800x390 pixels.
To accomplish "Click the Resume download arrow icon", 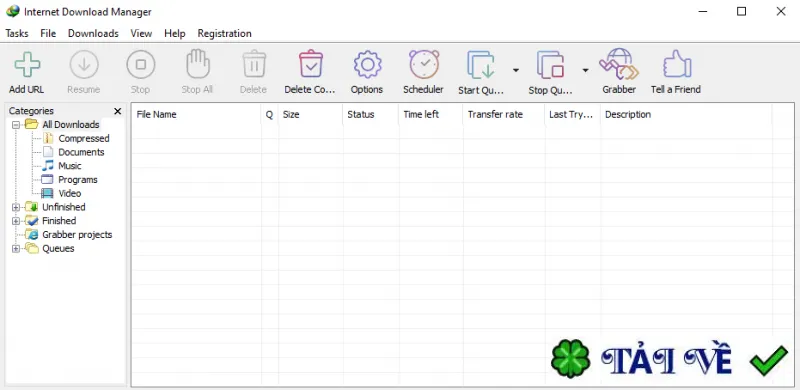I will (84, 65).
